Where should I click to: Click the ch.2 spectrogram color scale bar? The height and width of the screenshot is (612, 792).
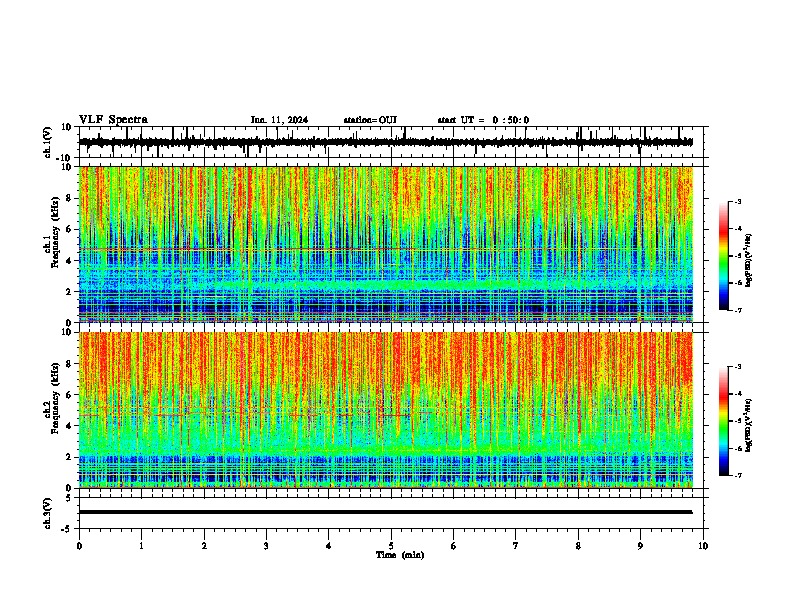[x=724, y=421]
